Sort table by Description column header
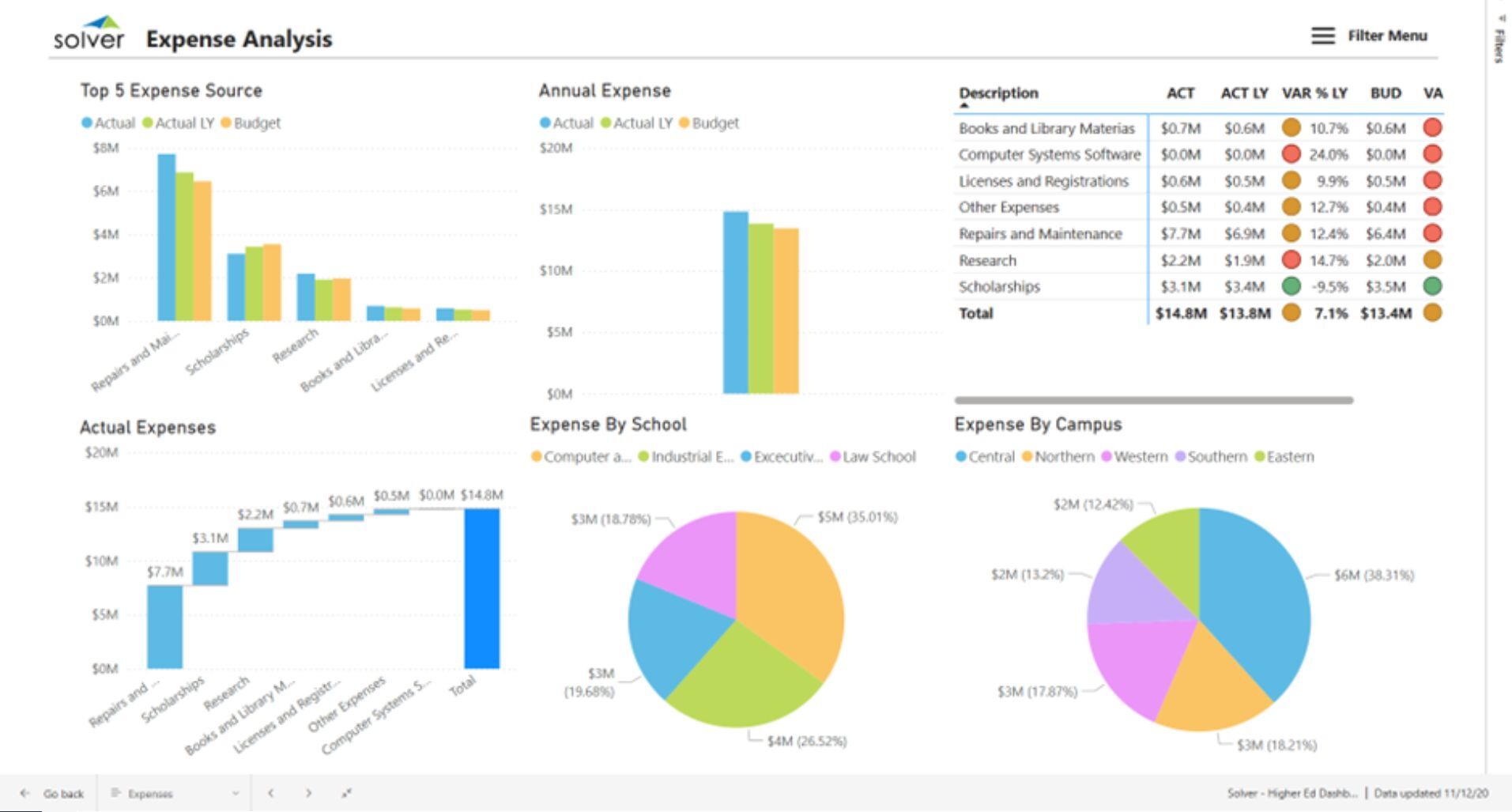1512x812 pixels. (998, 93)
